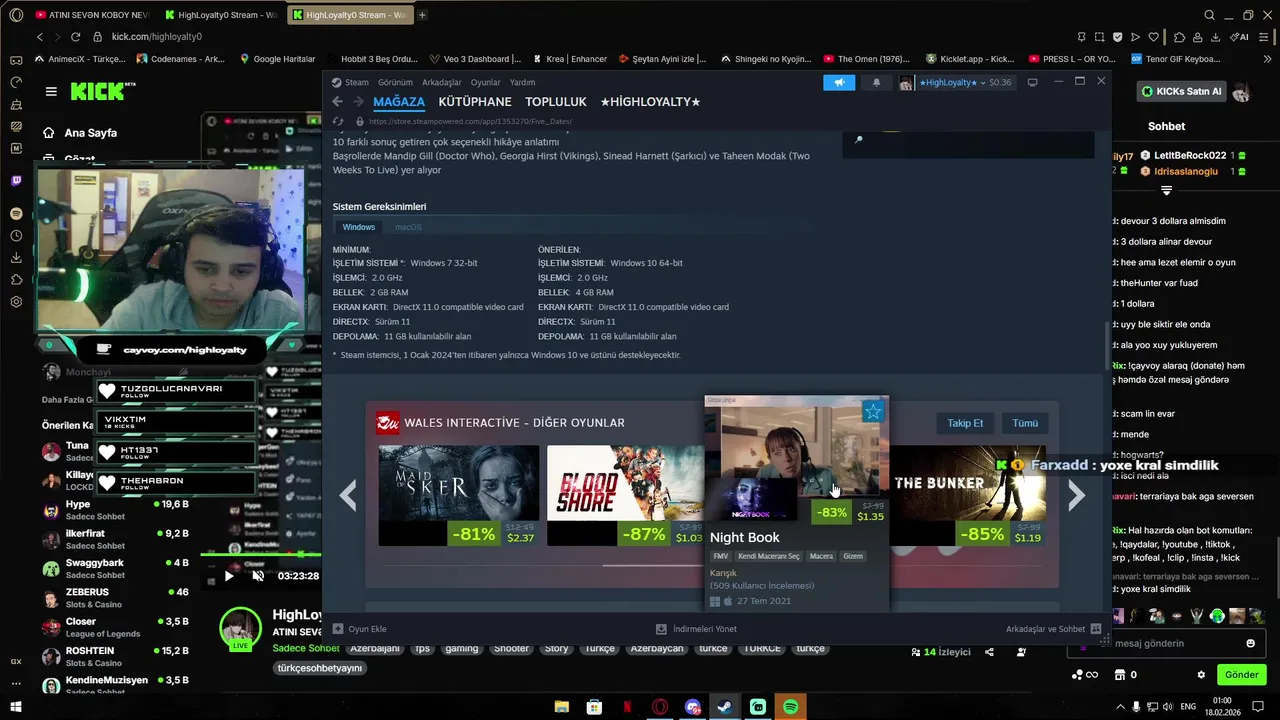The image size is (1280, 720).
Task: Open Steam TOPLULUK tab
Action: [556, 102]
